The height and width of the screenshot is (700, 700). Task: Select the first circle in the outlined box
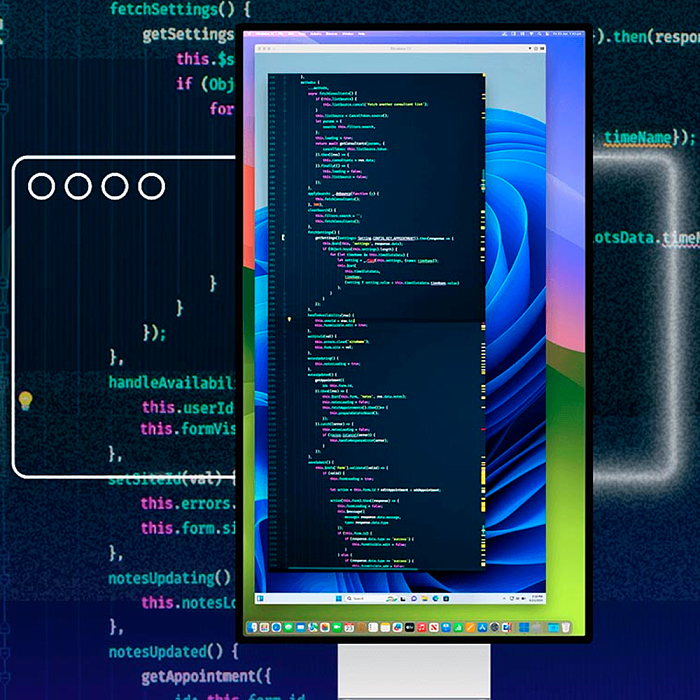[41, 186]
